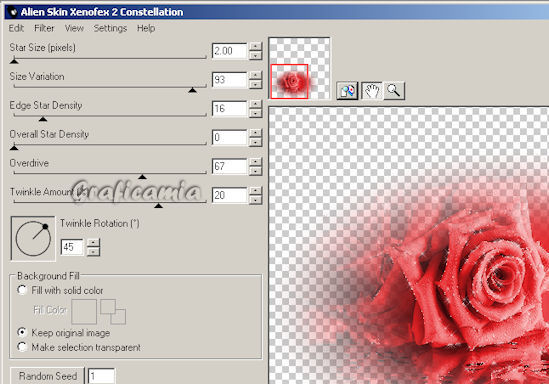The image size is (549, 384).
Task: Increase Size Variation with up arrow
Action: point(256,75)
